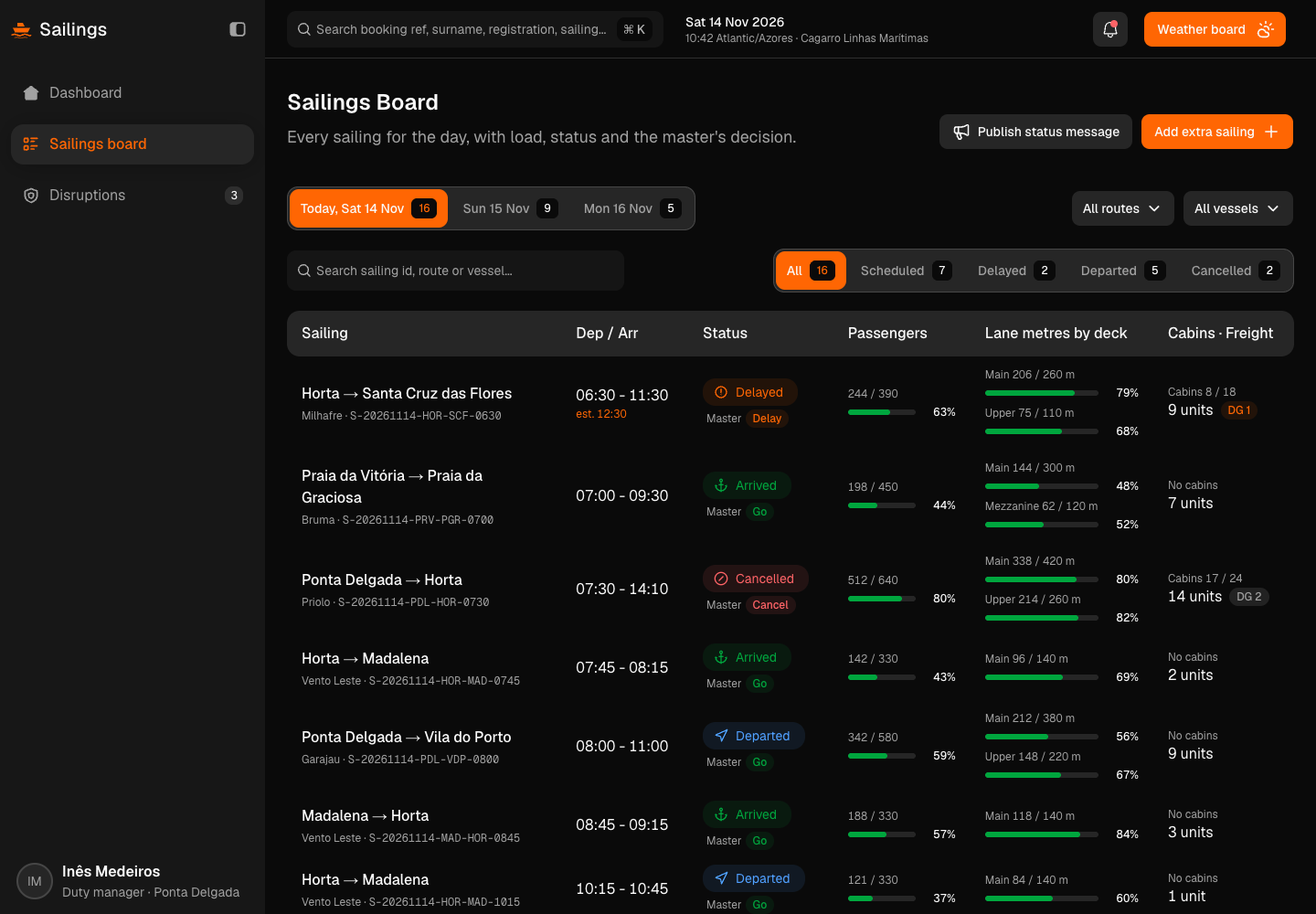Image resolution: width=1316 pixels, height=914 pixels.
Task: Click the IM user avatar
Action: click(35, 881)
